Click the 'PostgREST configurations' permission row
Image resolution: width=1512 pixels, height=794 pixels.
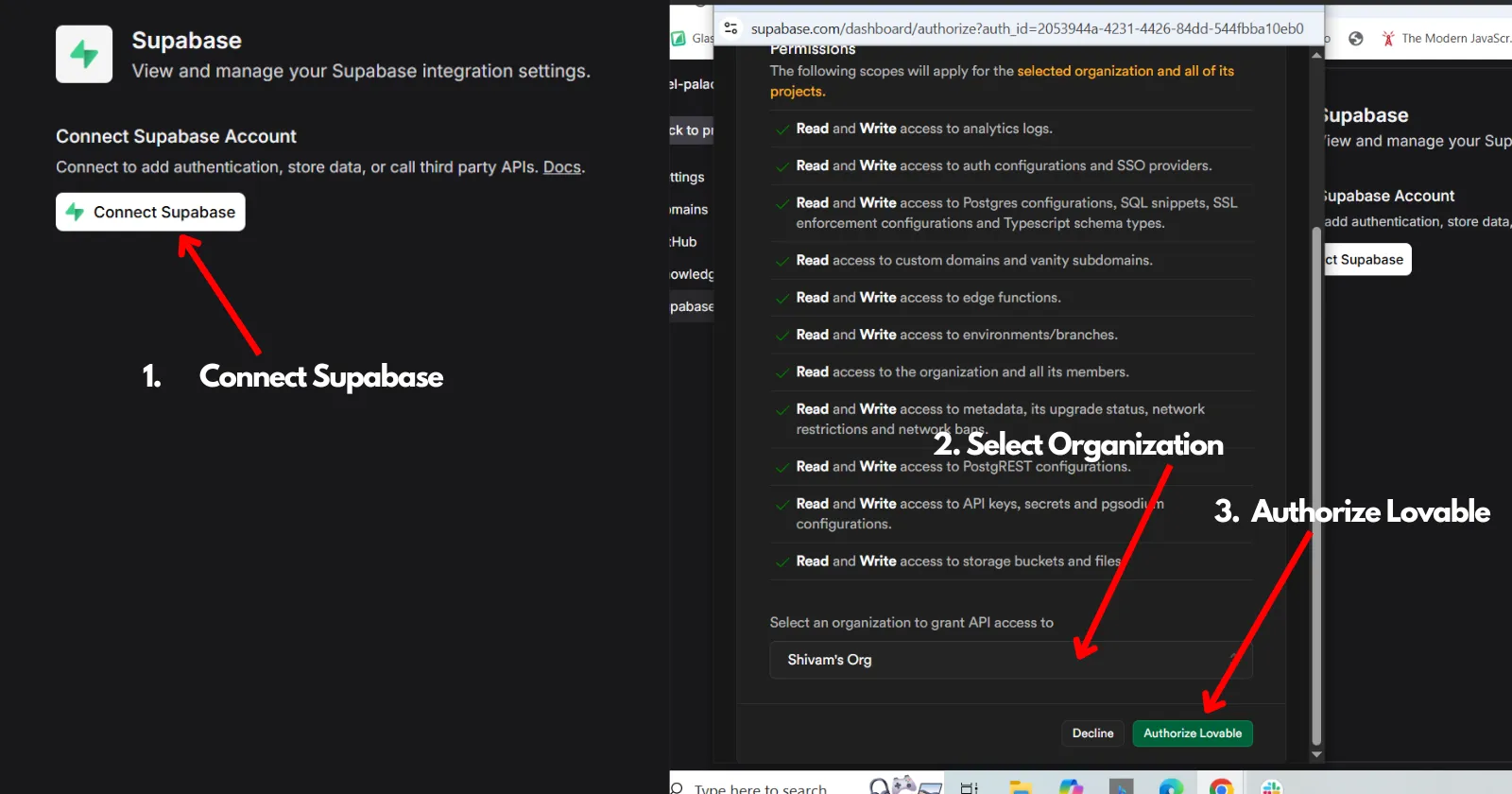(x=1012, y=467)
